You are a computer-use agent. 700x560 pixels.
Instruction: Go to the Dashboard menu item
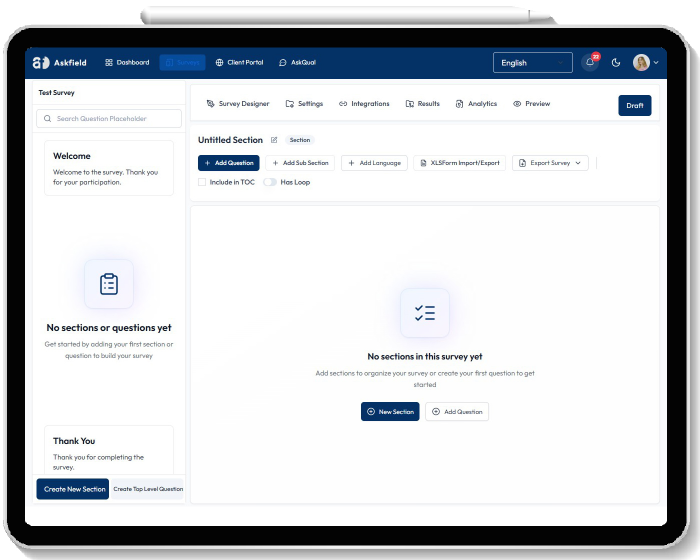click(127, 62)
